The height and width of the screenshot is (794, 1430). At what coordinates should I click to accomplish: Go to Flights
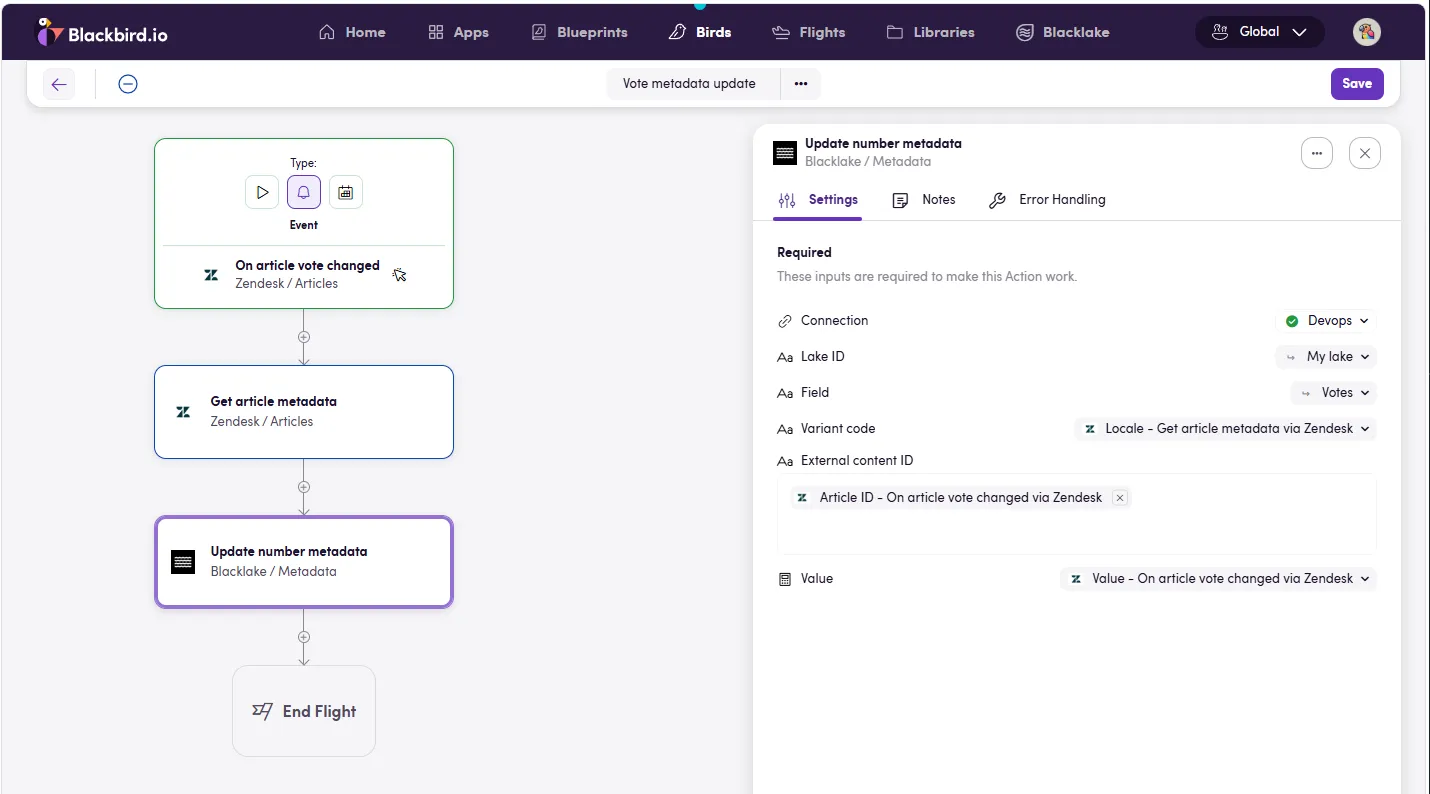[x=809, y=32]
